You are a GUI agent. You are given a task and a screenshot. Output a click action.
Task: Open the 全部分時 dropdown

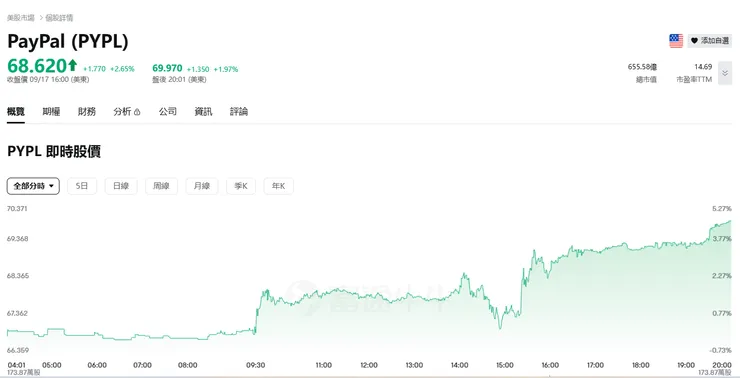click(33, 186)
